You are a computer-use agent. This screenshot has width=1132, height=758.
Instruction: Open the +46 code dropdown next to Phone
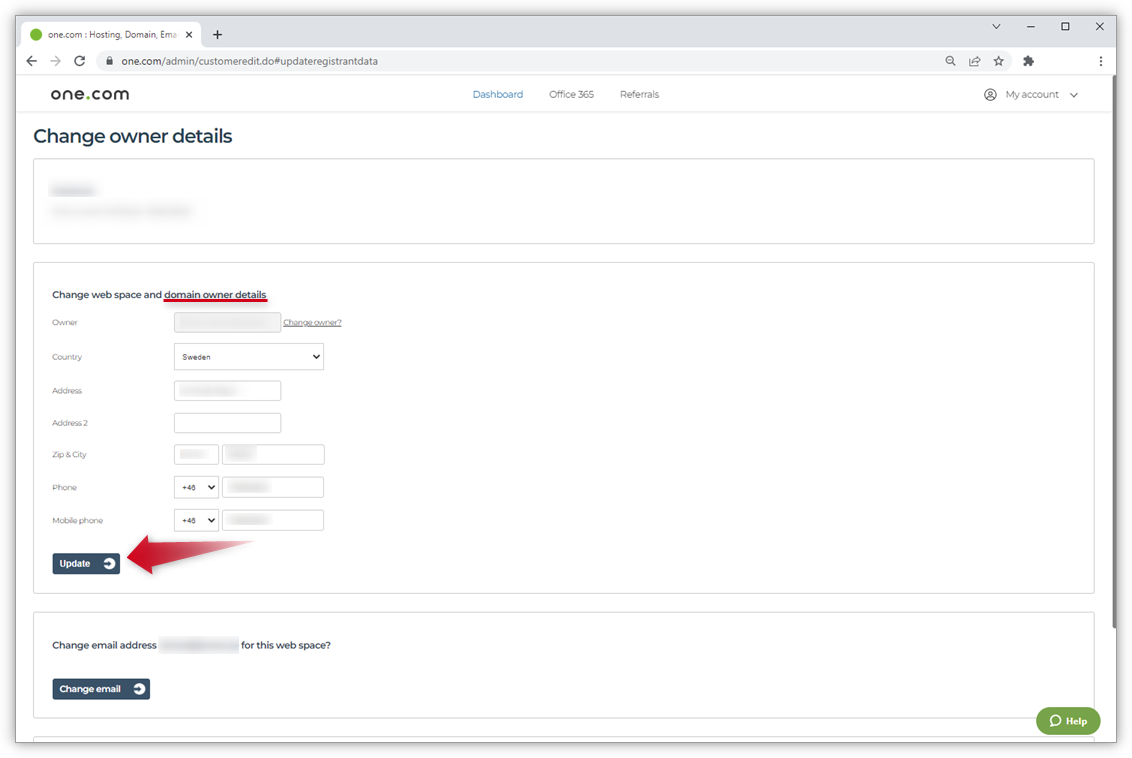pos(196,487)
